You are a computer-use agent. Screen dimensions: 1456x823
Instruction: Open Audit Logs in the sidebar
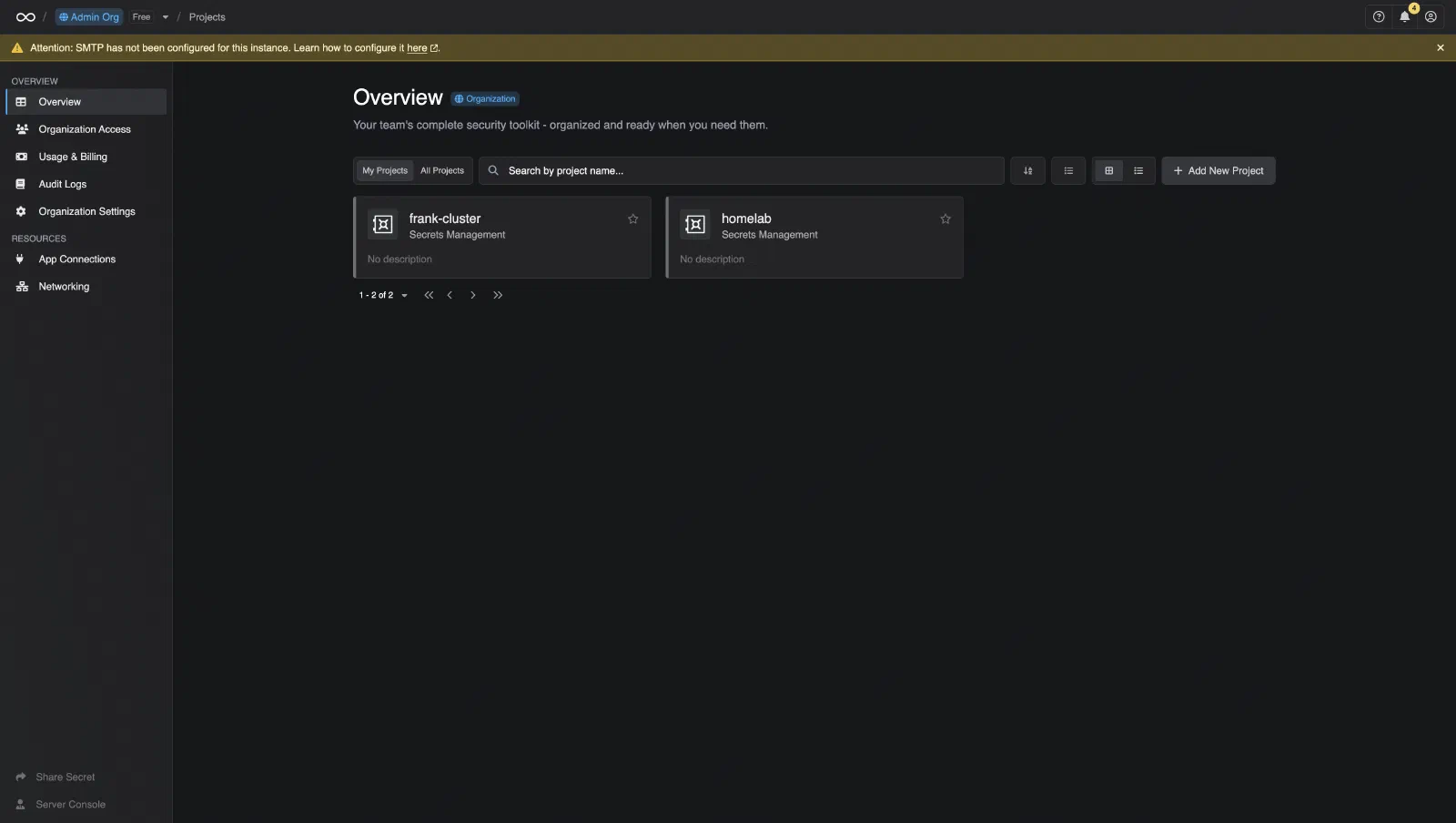pyautogui.click(x=86, y=184)
